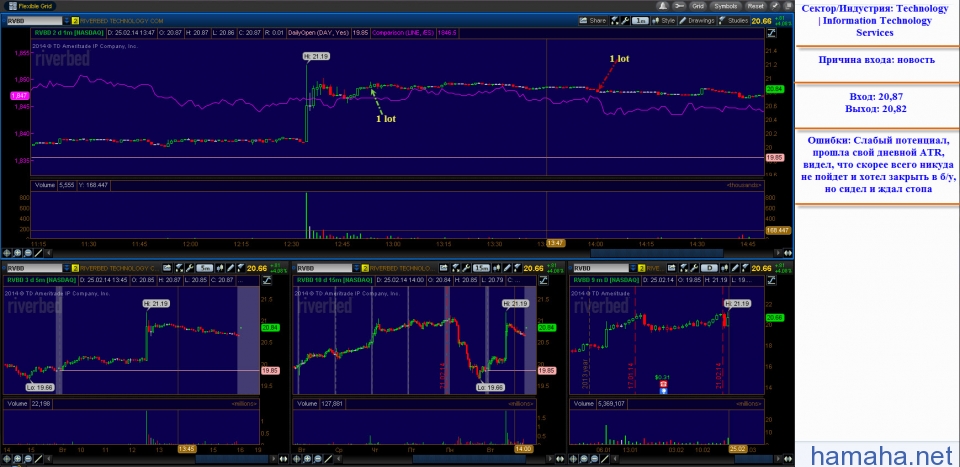This screenshot has width=960, height=467.
Task: Click the detach window icon at top right
Action: point(789,6)
